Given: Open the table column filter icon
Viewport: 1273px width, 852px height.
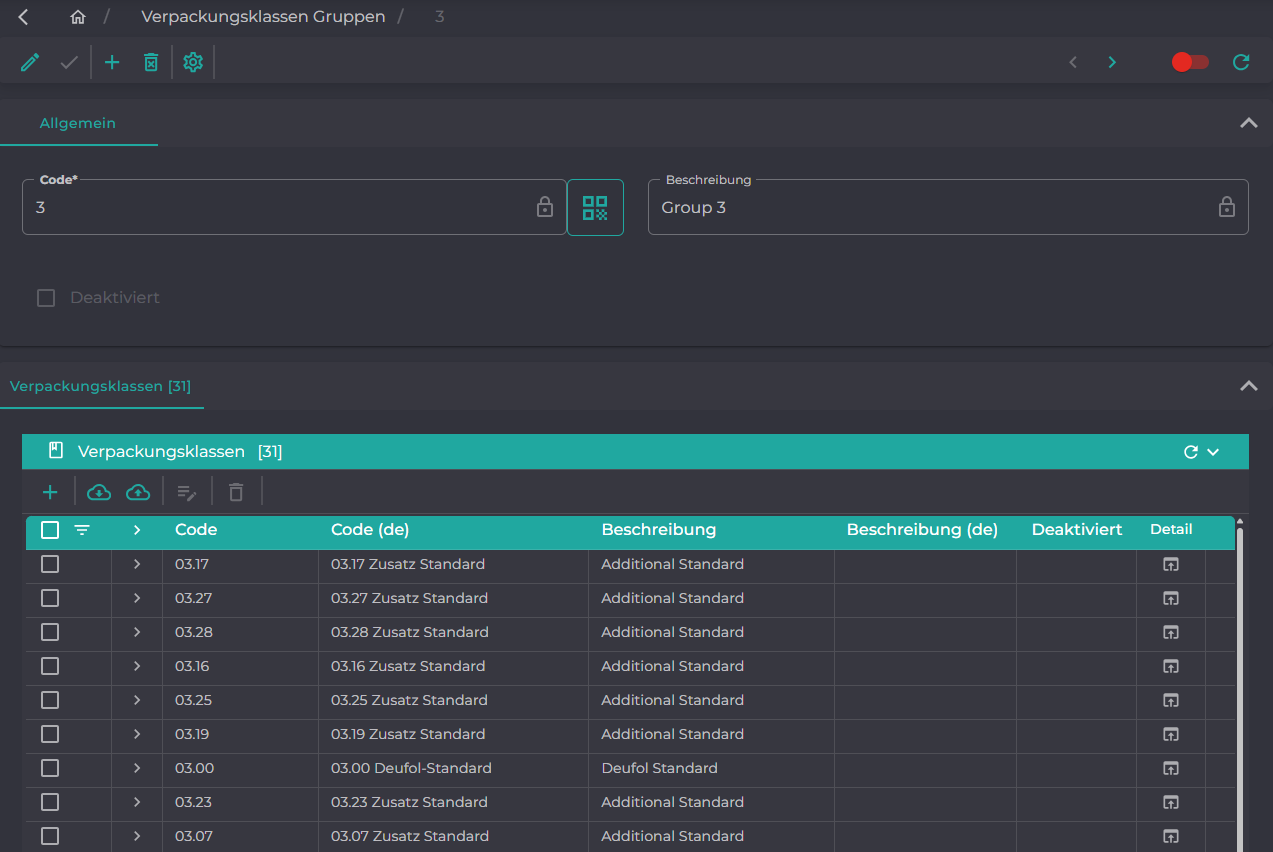Looking at the screenshot, I should point(82,530).
